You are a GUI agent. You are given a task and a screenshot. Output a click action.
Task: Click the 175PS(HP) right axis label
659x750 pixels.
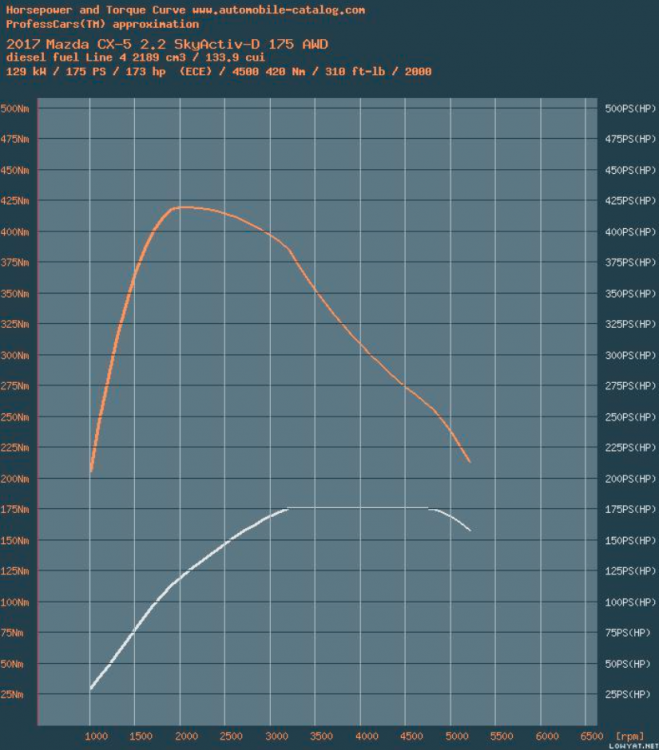(x=628, y=510)
